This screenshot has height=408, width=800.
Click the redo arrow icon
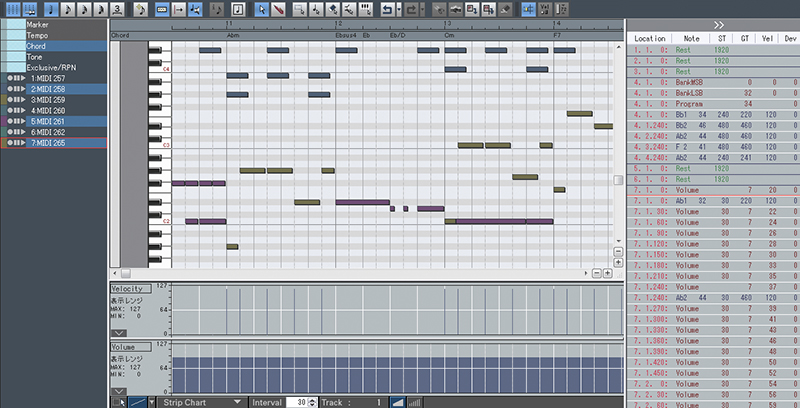[413, 9]
